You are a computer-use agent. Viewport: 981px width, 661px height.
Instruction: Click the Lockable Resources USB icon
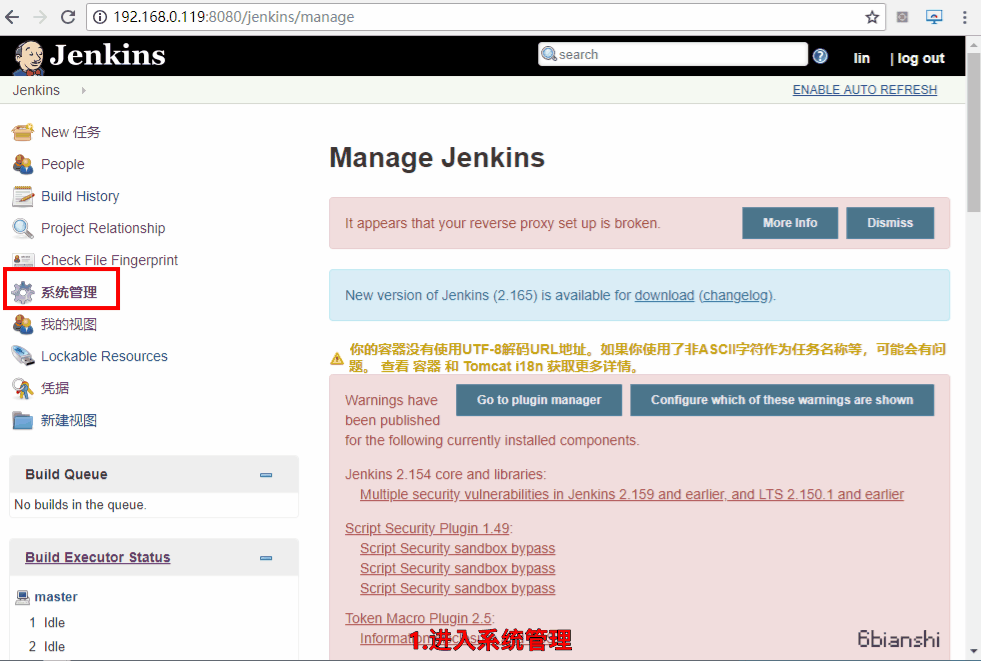23,356
